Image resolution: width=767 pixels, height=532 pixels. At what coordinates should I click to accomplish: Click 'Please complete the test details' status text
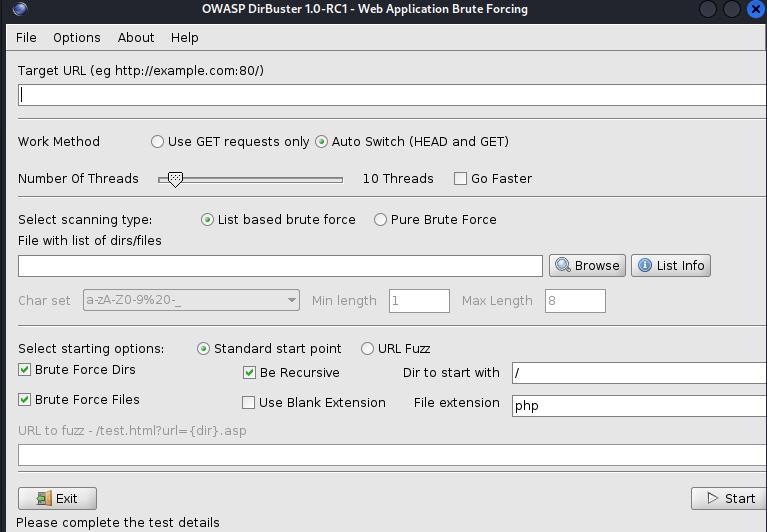118,523
